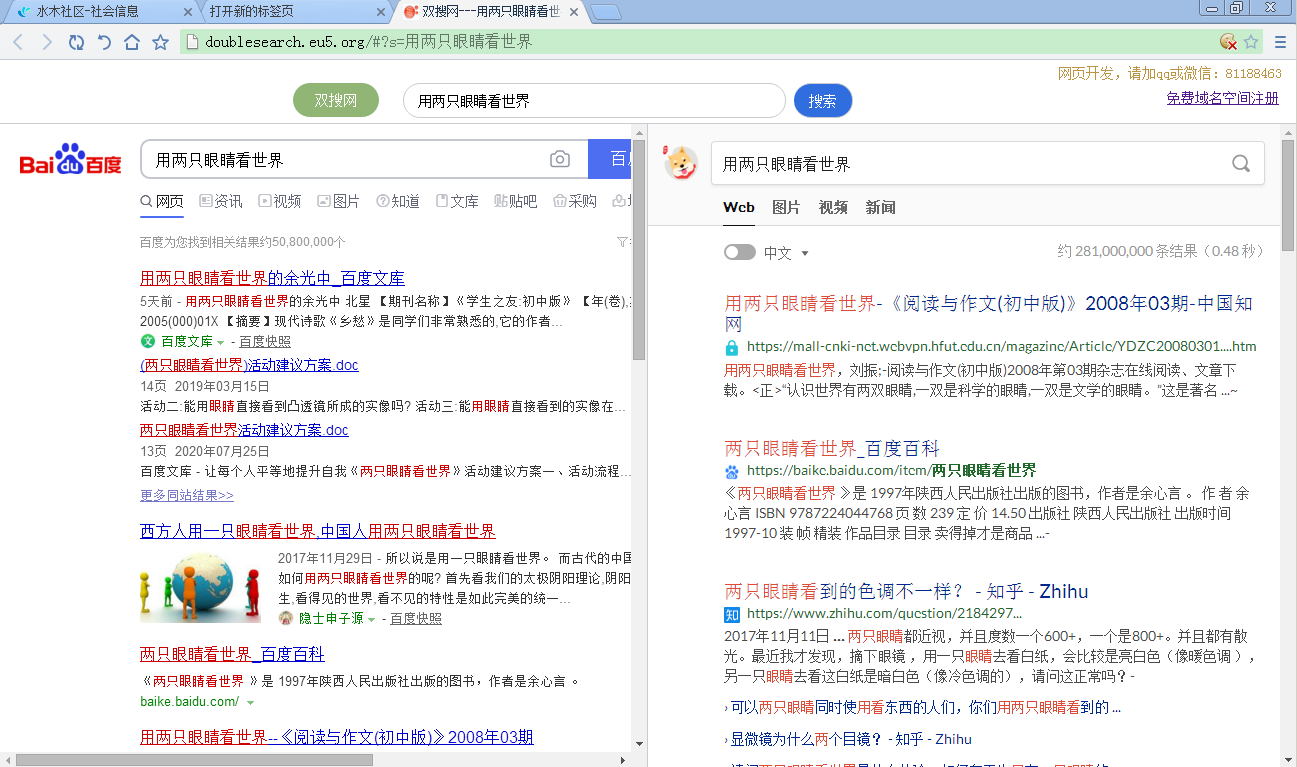
Task: Select the Baidu 视频 tab
Action: [x=280, y=201]
